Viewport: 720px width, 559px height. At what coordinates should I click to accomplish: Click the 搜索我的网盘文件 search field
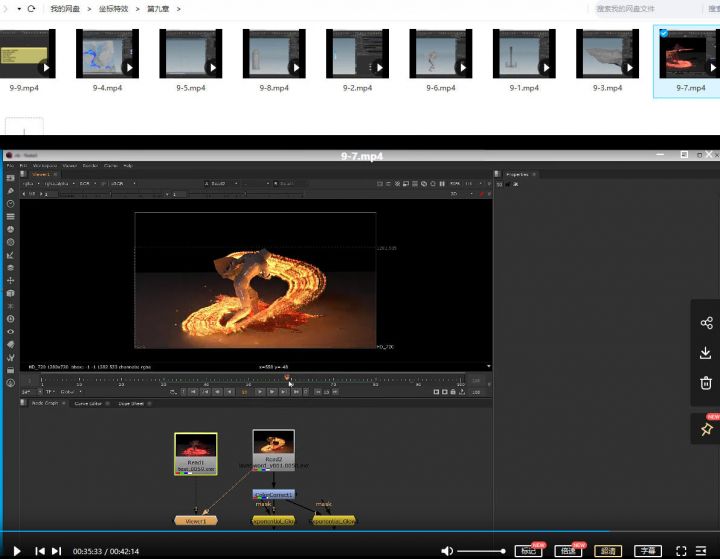click(x=647, y=9)
